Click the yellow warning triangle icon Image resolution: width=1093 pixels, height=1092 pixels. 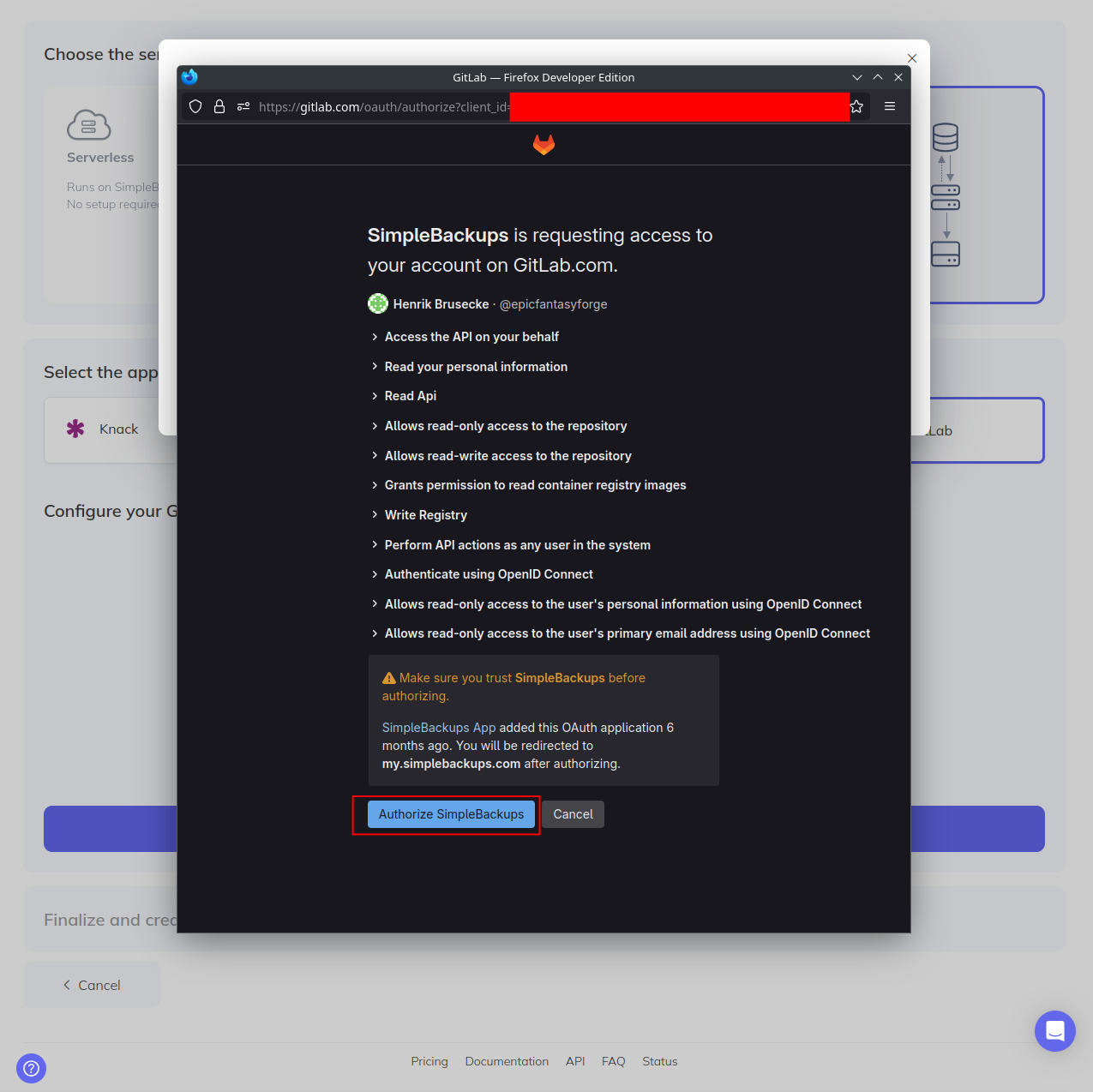(389, 678)
